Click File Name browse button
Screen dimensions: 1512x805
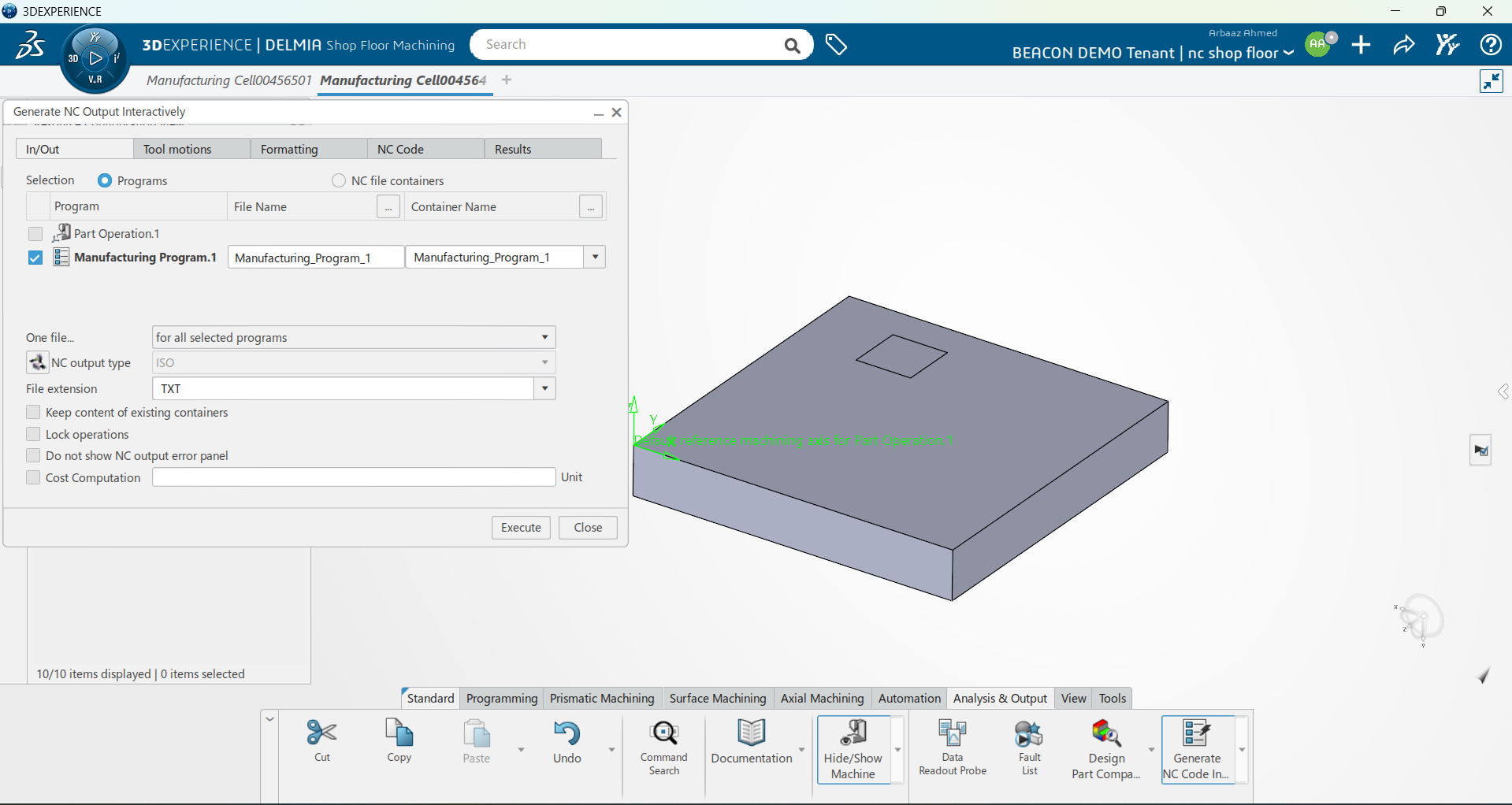pos(388,207)
